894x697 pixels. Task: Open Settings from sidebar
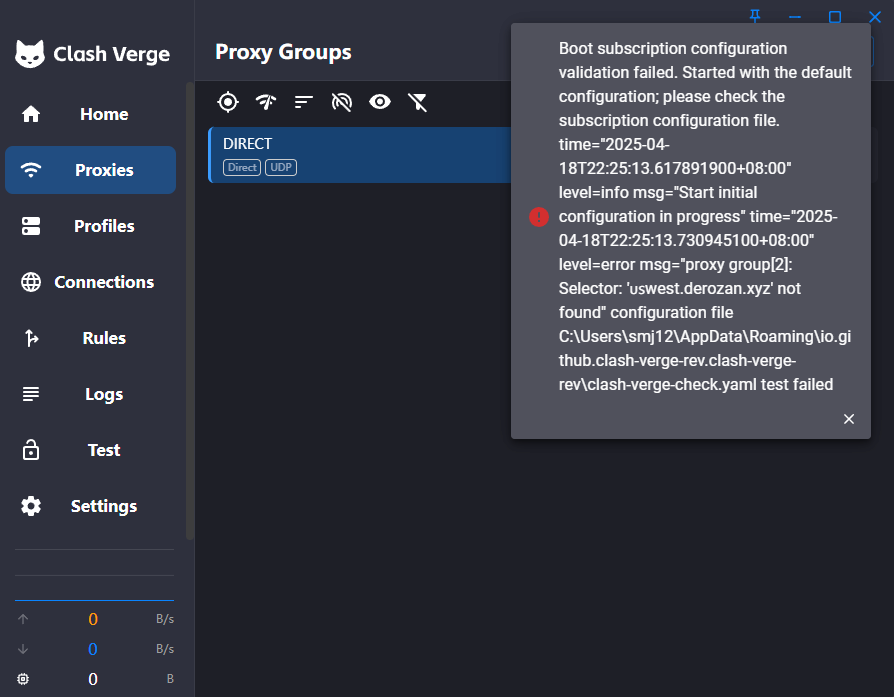pyautogui.click(x=91, y=506)
